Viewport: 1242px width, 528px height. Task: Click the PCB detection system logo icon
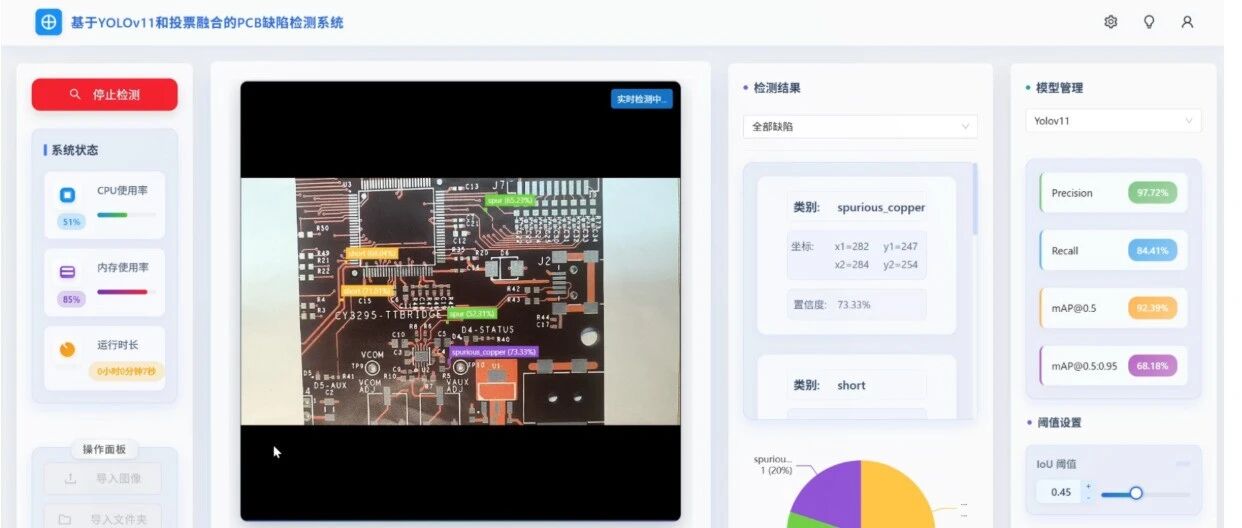pos(48,22)
